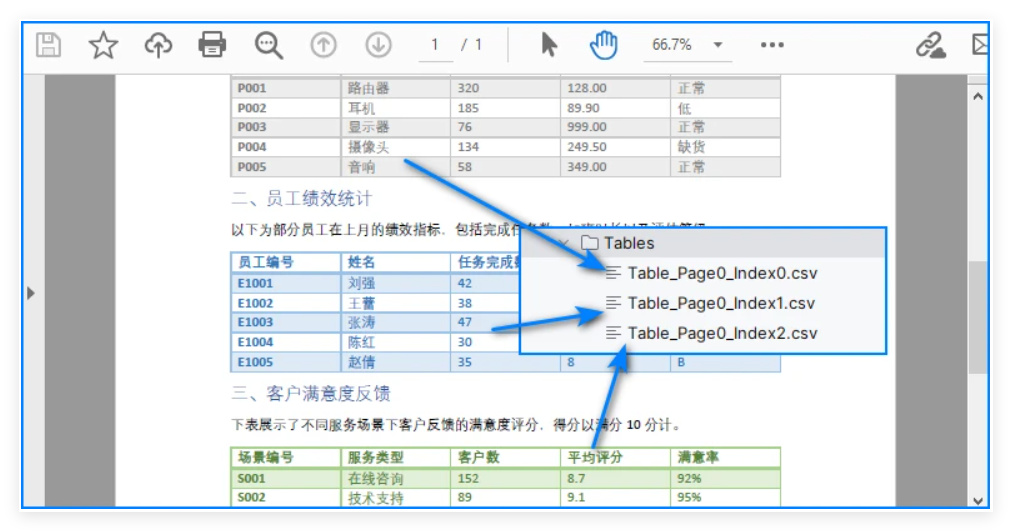
Task: Go to next page with down arrow
Action: (377, 45)
